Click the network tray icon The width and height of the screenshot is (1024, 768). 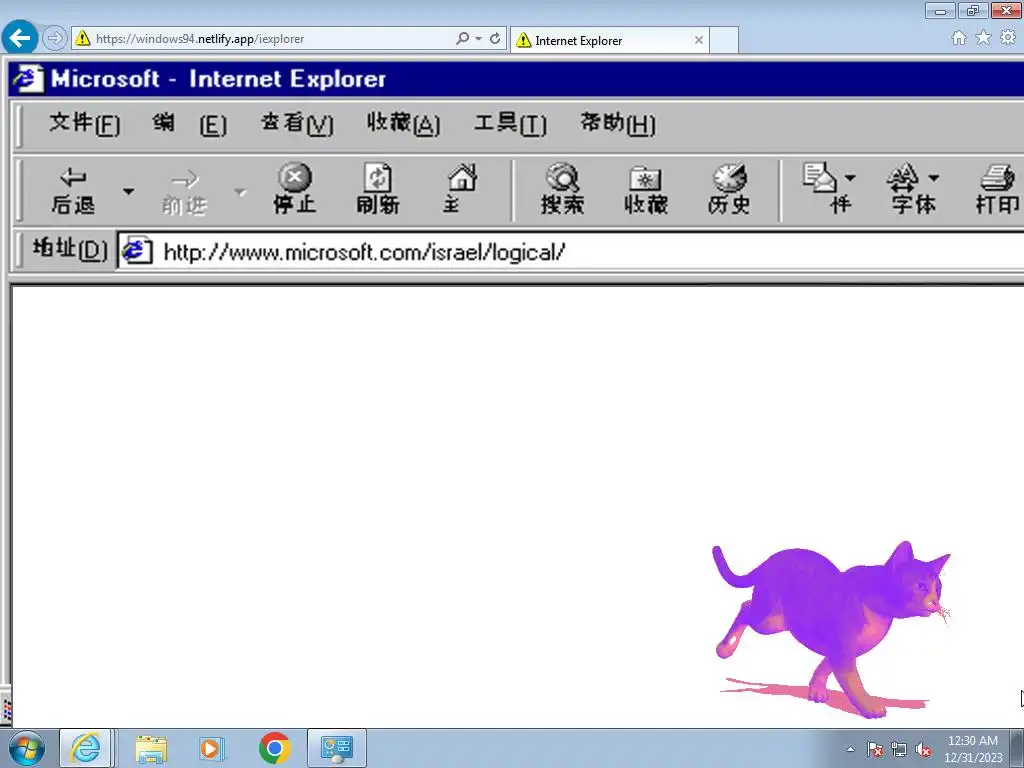point(899,749)
